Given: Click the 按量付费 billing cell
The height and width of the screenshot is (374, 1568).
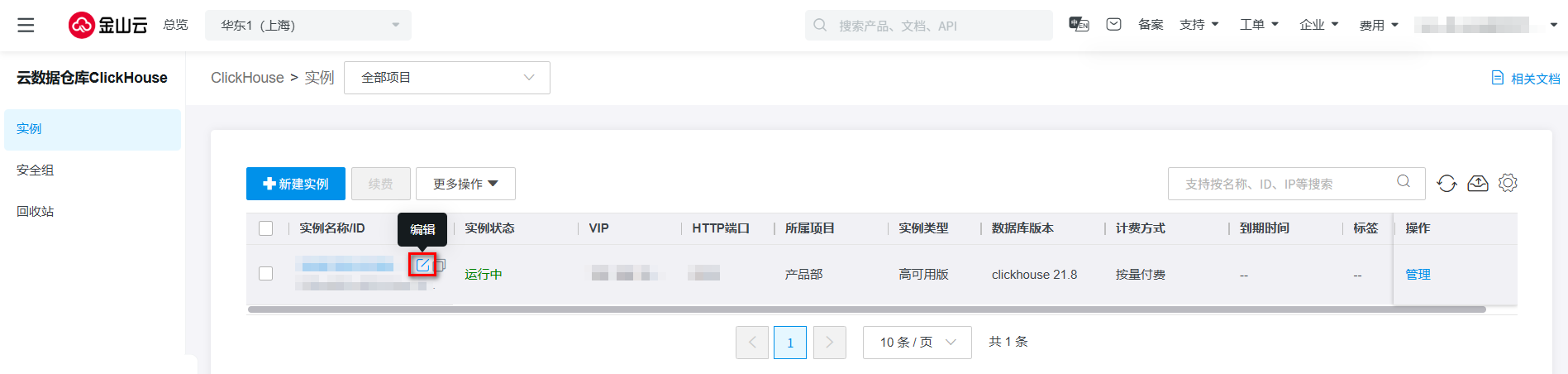Looking at the screenshot, I should click(x=1140, y=275).
